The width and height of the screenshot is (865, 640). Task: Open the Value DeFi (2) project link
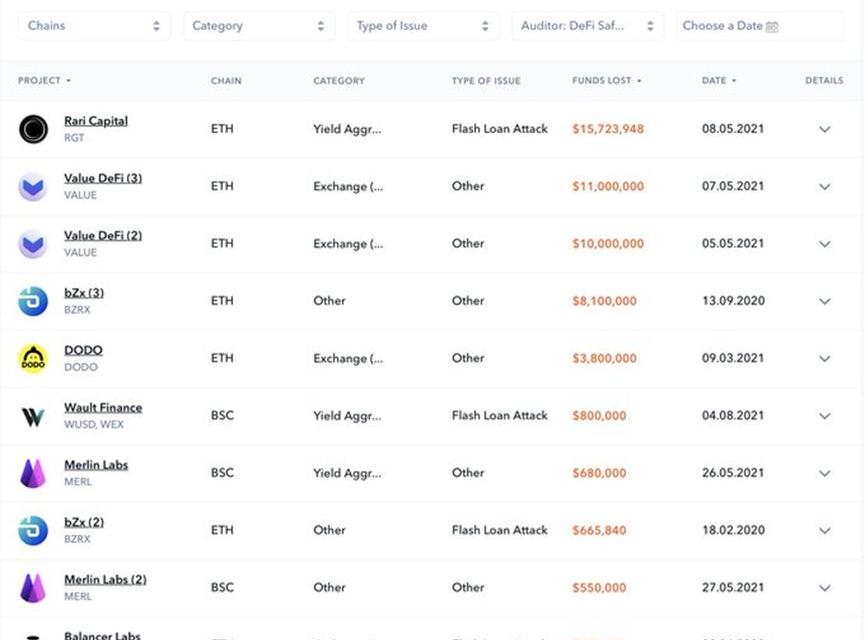click(103, 236)
